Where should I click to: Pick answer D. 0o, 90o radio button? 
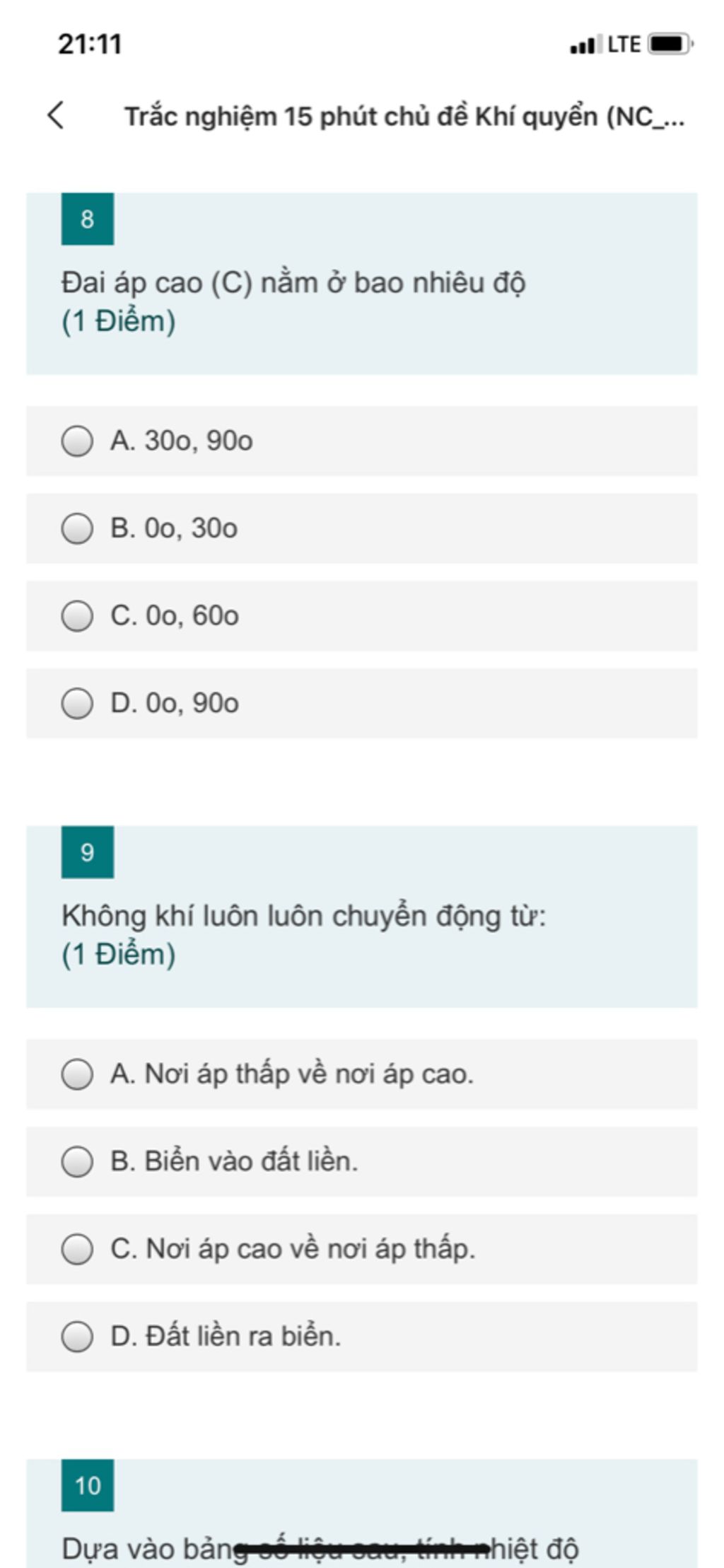(x=77, y=704)
